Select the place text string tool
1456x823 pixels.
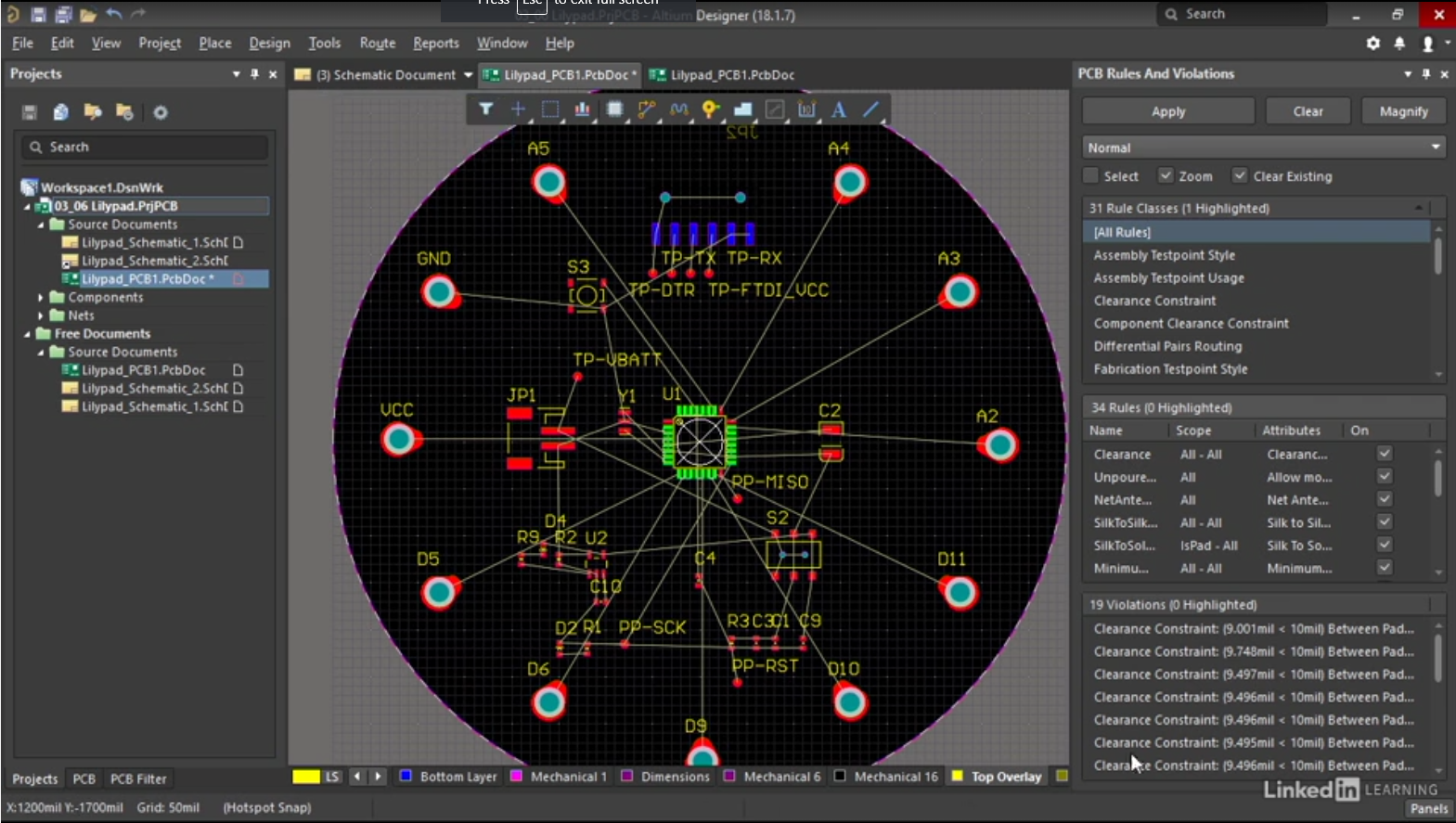pos(839,109)
